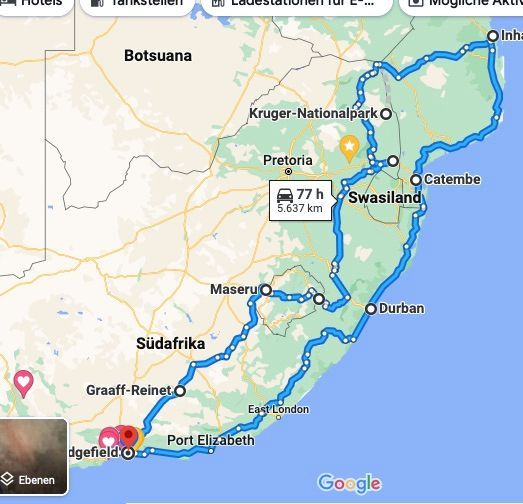This screenshot has height=504, width=523.
Task: Click the Inhambane waypoint at top right
Action: tap(493, 36)
